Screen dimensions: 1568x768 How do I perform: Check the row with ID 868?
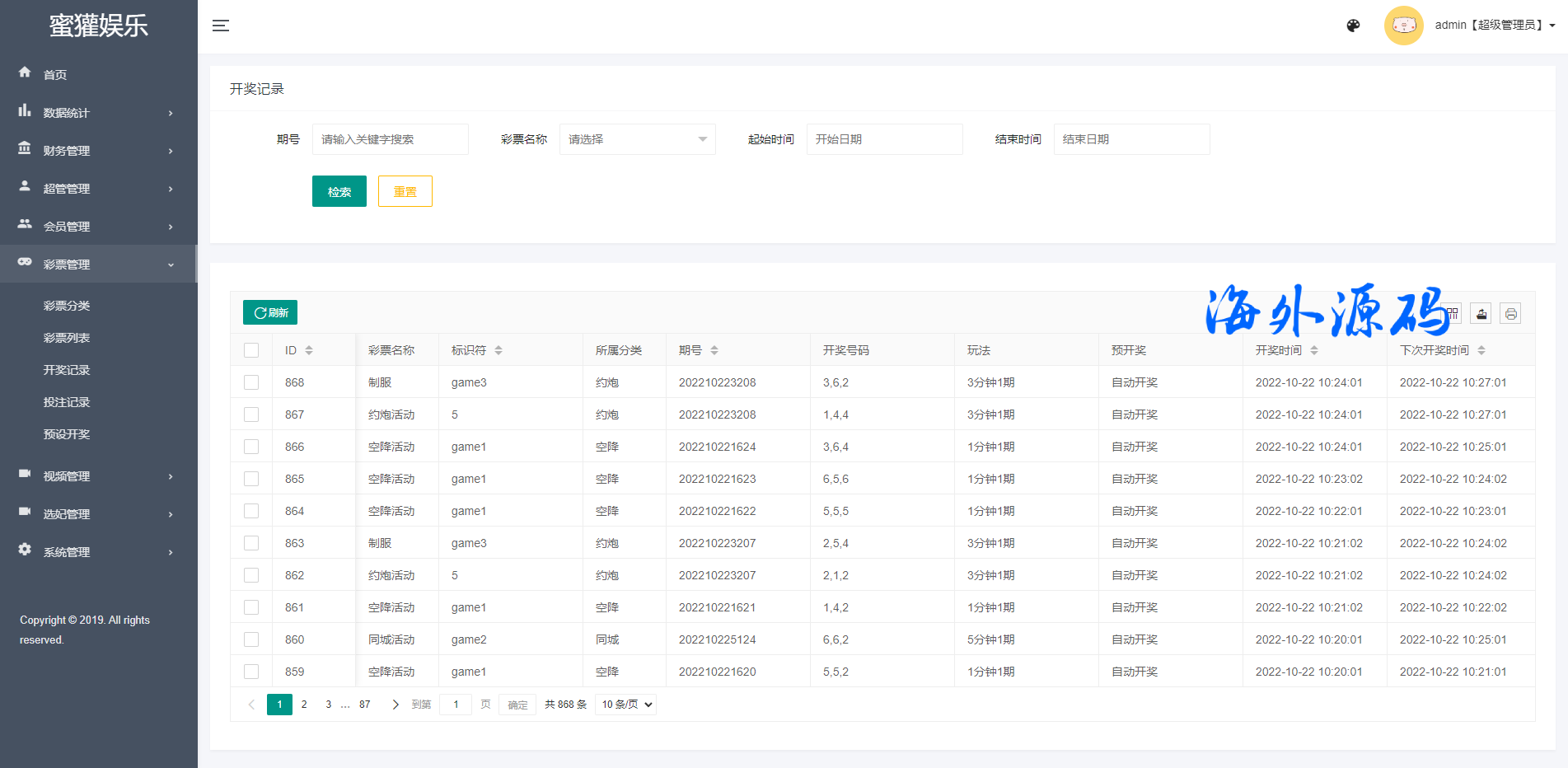251,382
